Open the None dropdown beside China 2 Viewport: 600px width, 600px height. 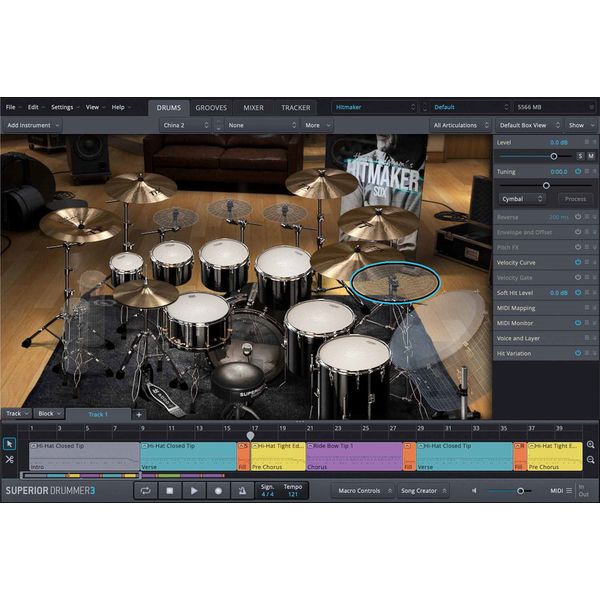(261, 125)
